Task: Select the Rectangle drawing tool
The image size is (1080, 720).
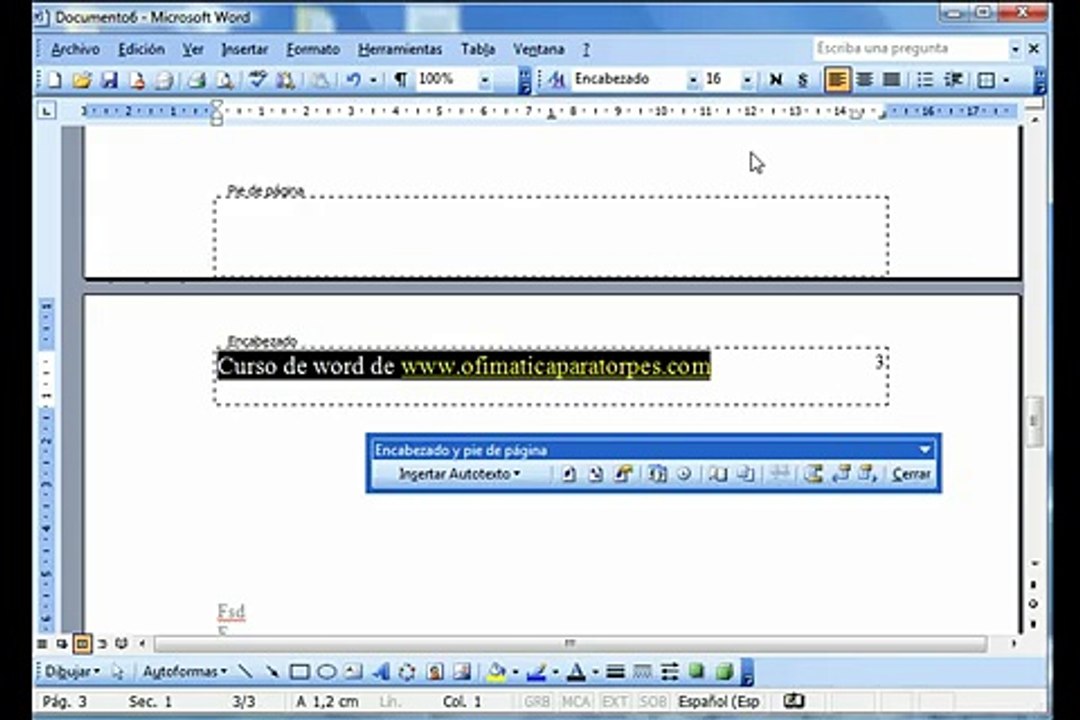Action: click(299, 671)
